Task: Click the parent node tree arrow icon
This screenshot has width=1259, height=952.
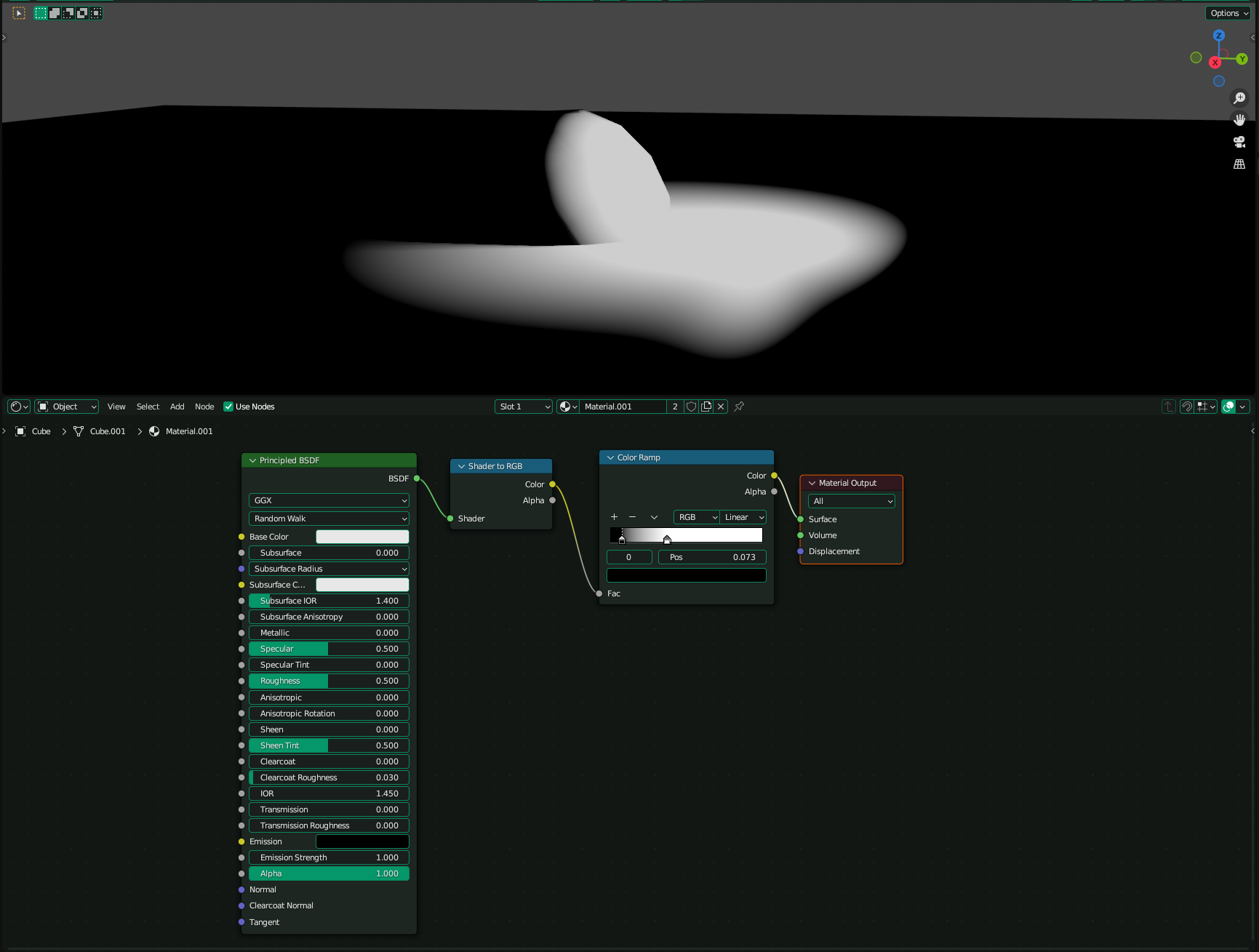Action: 1168,407
